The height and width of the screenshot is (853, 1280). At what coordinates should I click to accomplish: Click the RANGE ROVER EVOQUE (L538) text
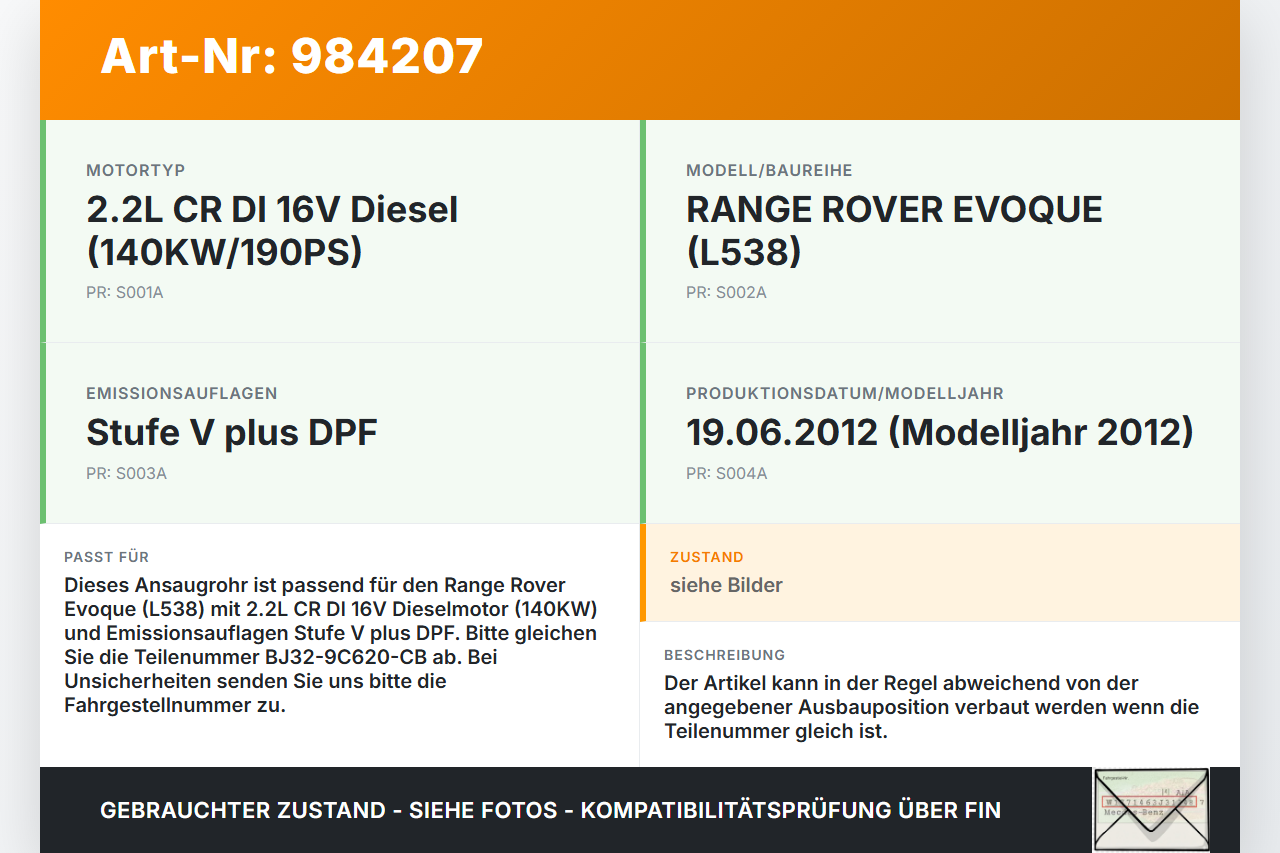pos(893,230)
